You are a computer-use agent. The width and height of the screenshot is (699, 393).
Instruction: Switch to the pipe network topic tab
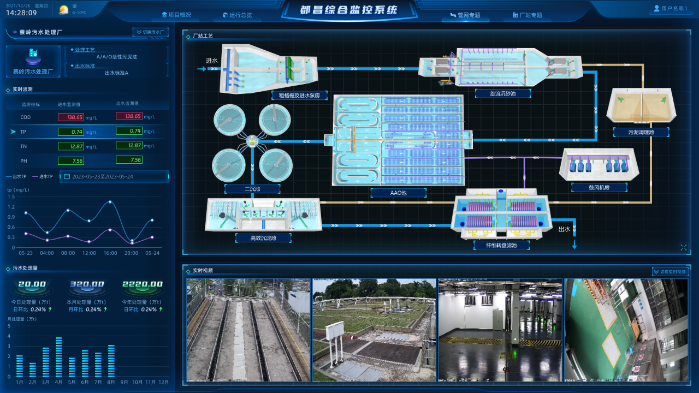[465, 15]
